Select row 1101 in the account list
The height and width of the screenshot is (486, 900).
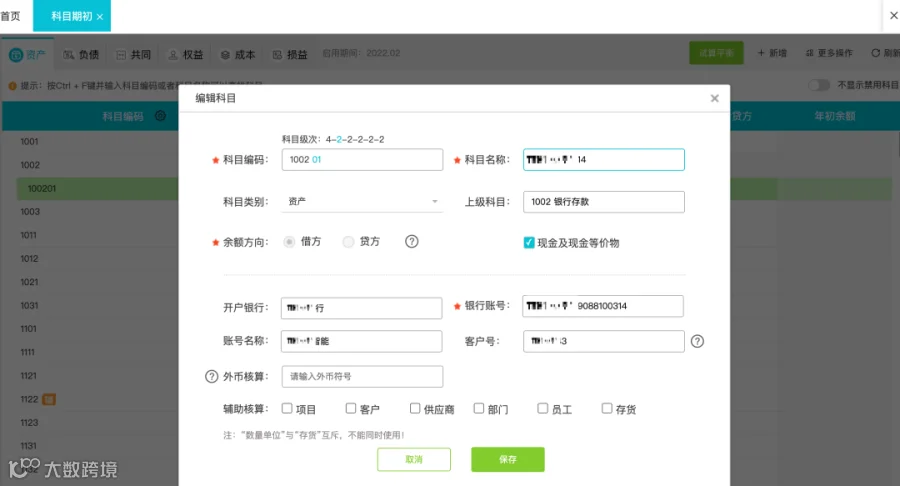tap(29, 329)
